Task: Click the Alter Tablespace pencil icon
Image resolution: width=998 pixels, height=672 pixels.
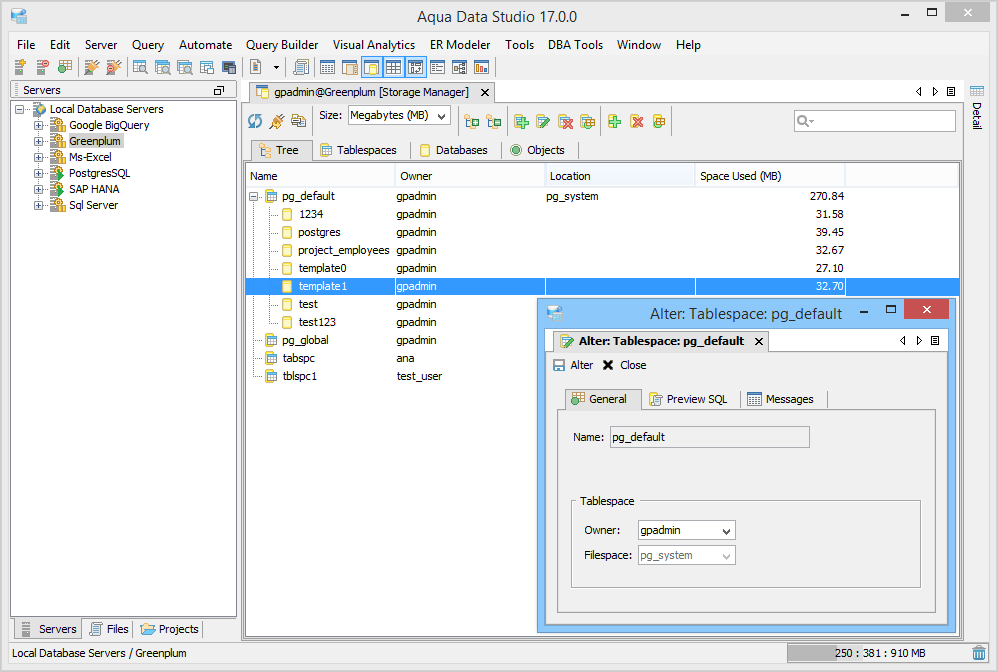Action: coord(543,121)
